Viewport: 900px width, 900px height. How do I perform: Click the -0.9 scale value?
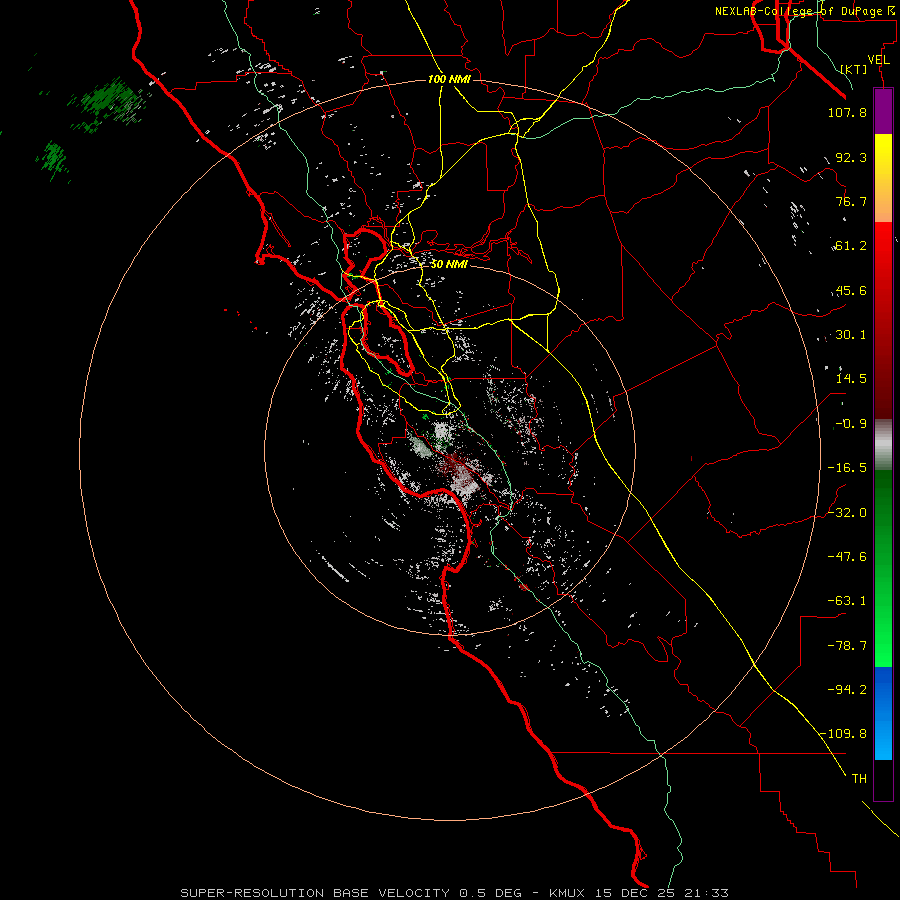click(x=851, y=424)
